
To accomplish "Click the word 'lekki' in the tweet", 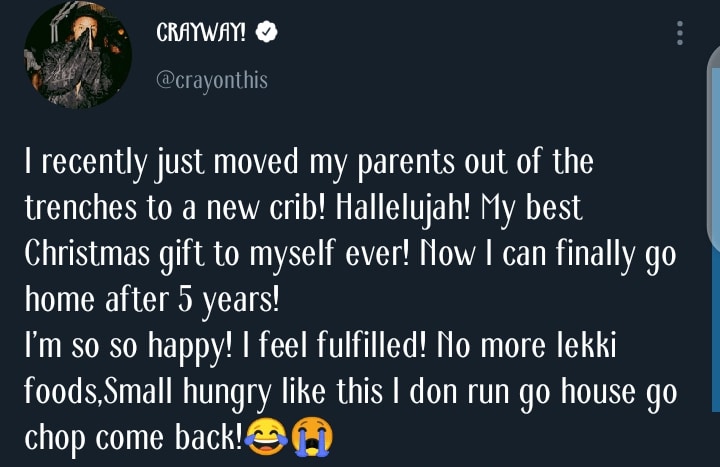I will [x=618, y=345].
